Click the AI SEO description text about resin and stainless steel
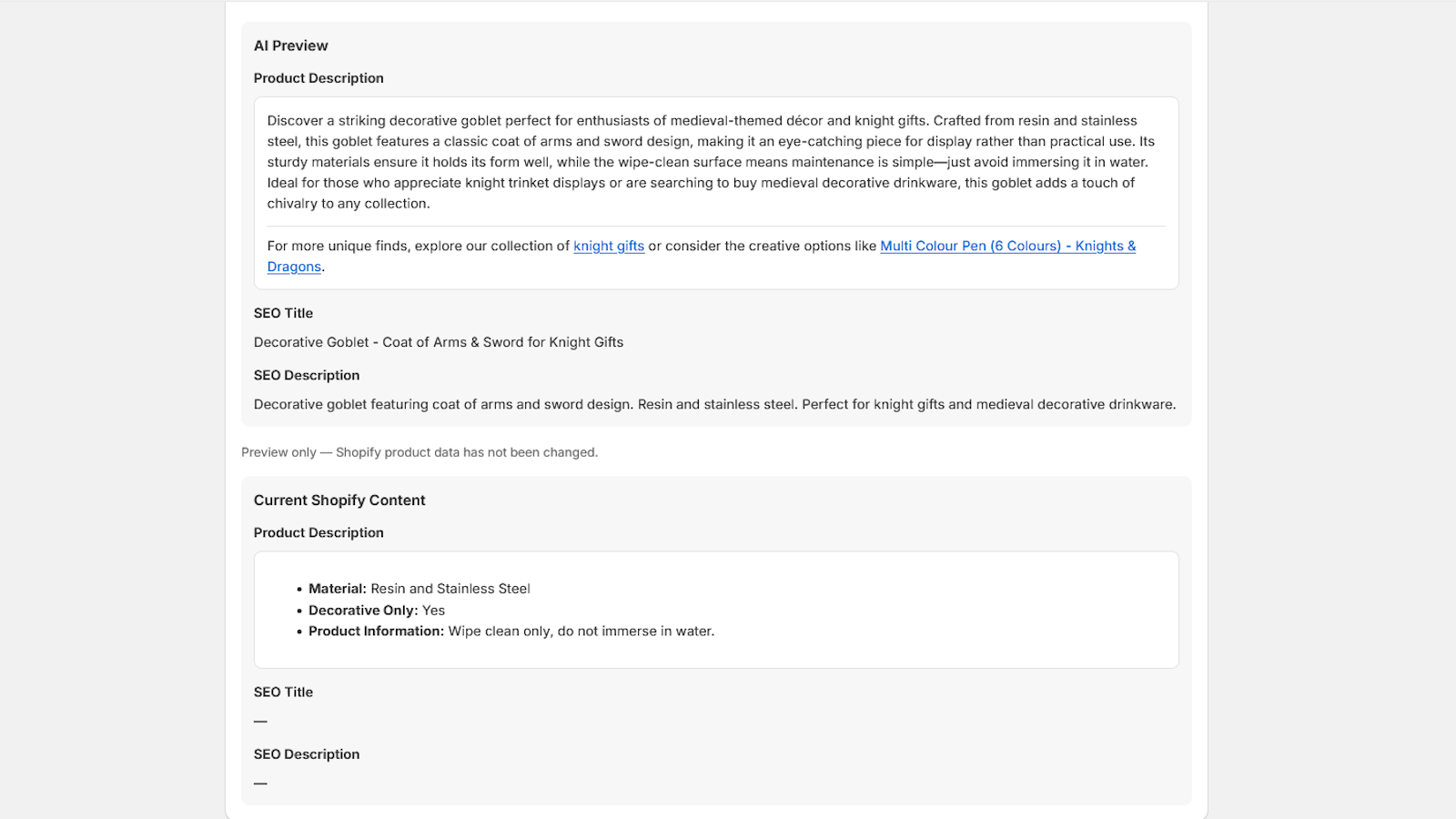1456x819 pixels. coord(714,404)
